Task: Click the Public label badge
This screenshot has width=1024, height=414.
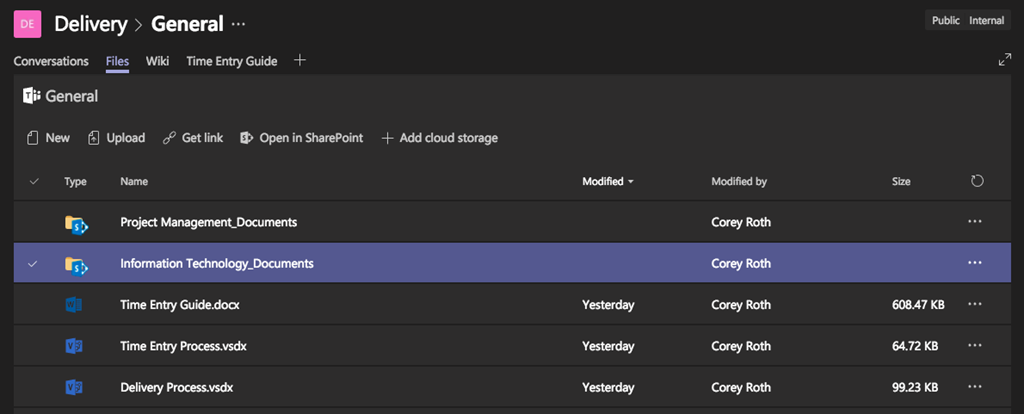Action: pos(946,20)
